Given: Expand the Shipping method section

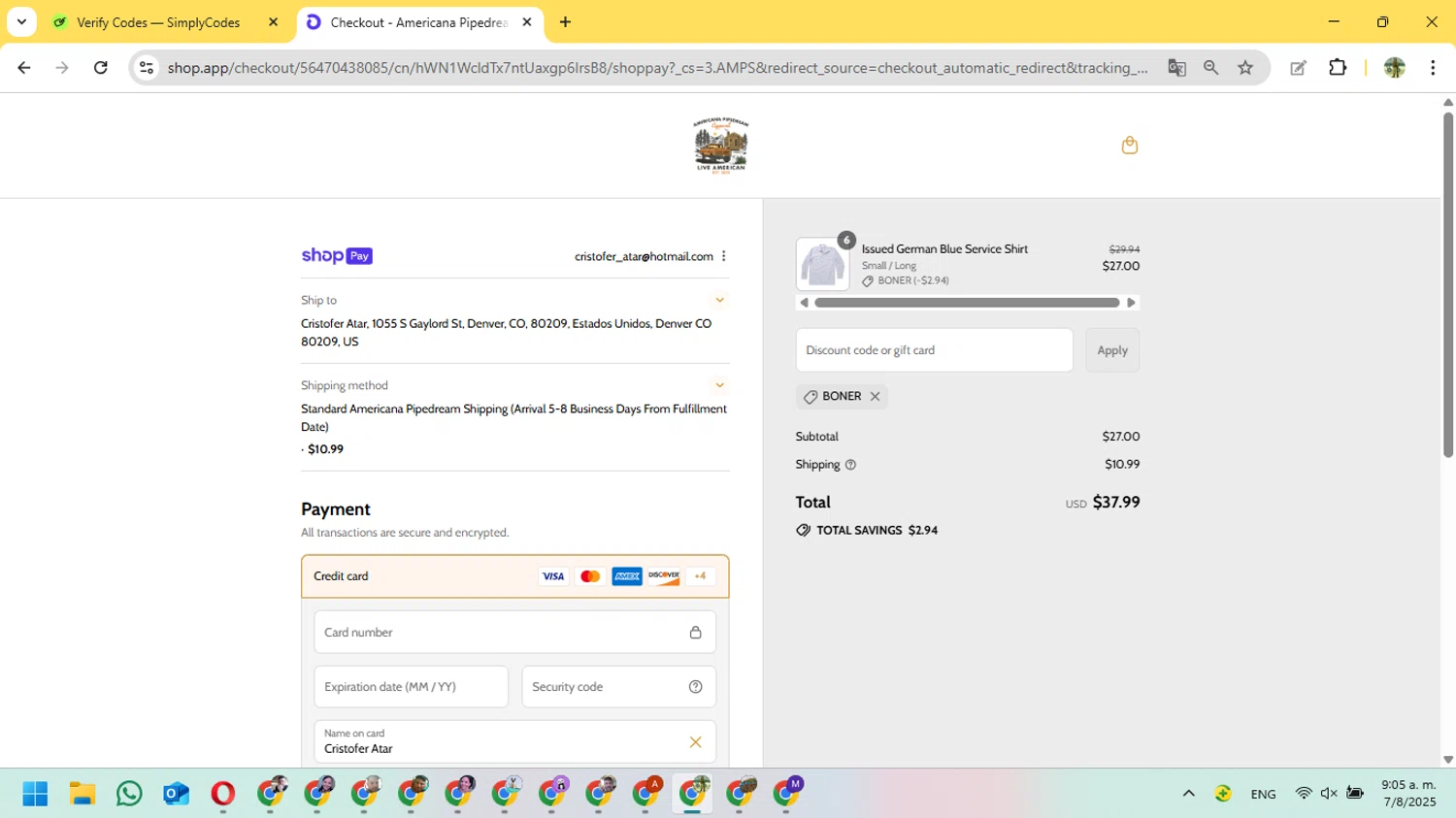Looking at the screenshot, I should click(x=719, y=385).
